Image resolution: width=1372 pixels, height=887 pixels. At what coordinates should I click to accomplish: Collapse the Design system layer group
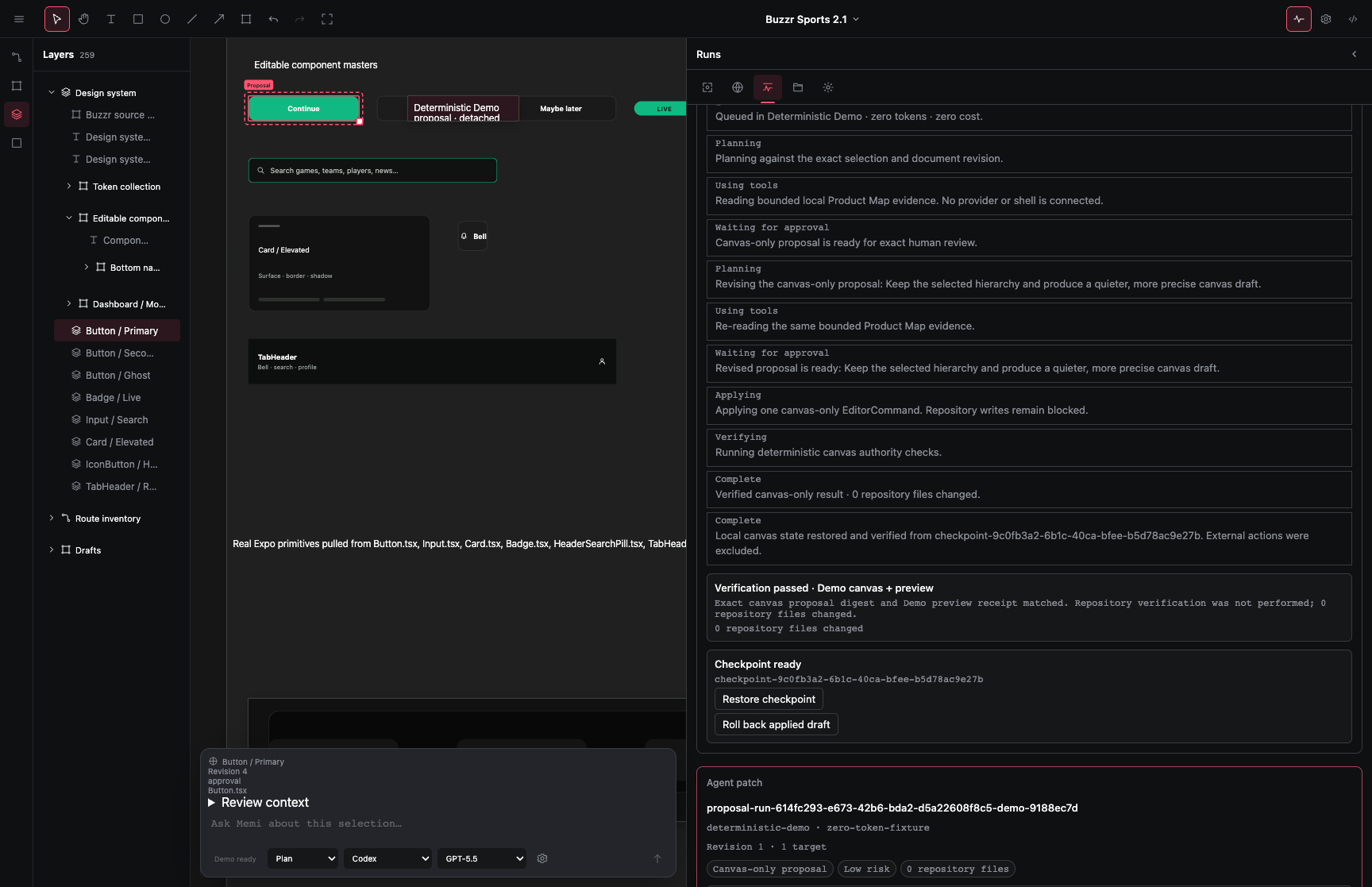[x=52, y=92]
